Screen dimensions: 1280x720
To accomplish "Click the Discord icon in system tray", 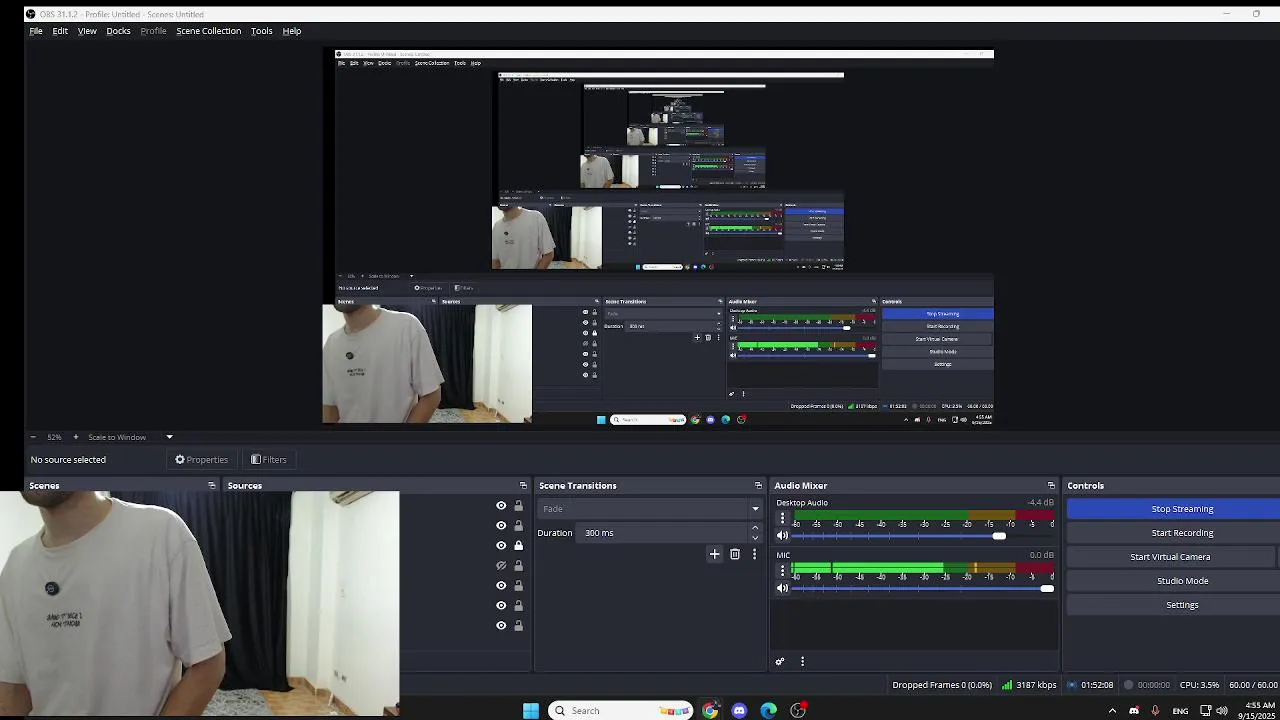I will (x=1134, y=711).
